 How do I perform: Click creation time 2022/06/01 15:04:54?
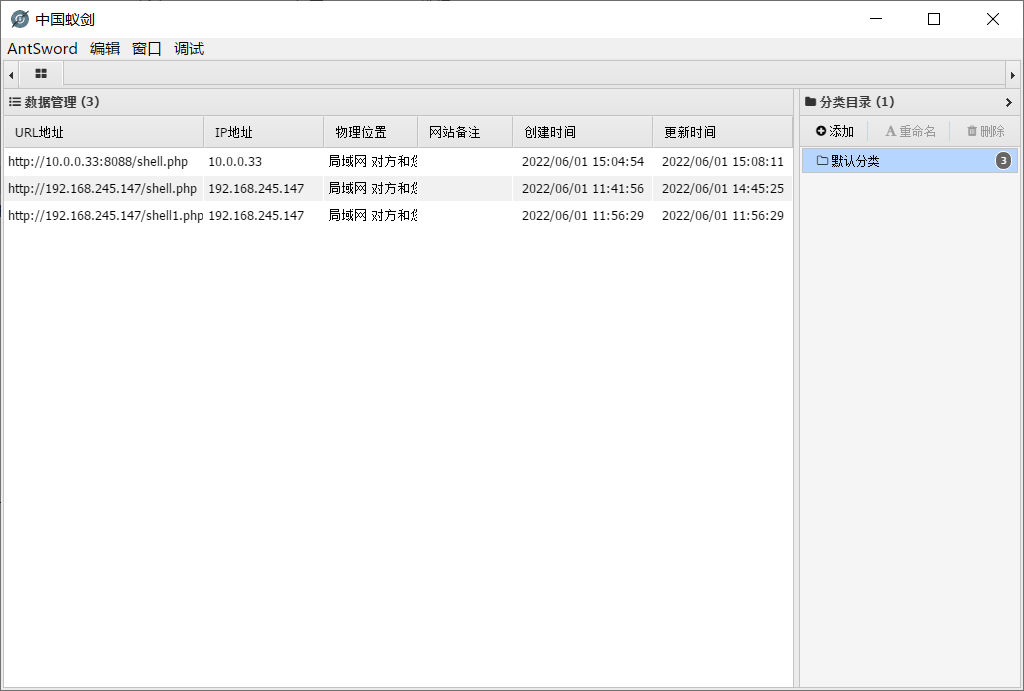(583, 161)
